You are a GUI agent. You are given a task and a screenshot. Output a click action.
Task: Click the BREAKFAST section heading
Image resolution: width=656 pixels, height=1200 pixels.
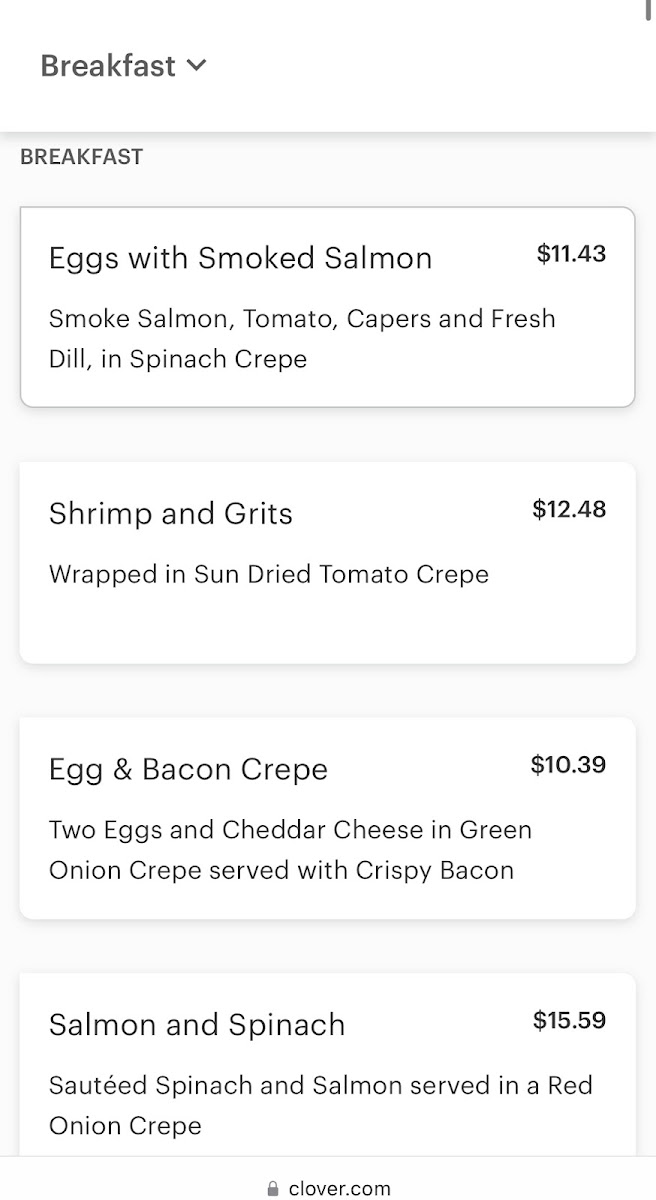pyautogui.click(x=81, y=157)
